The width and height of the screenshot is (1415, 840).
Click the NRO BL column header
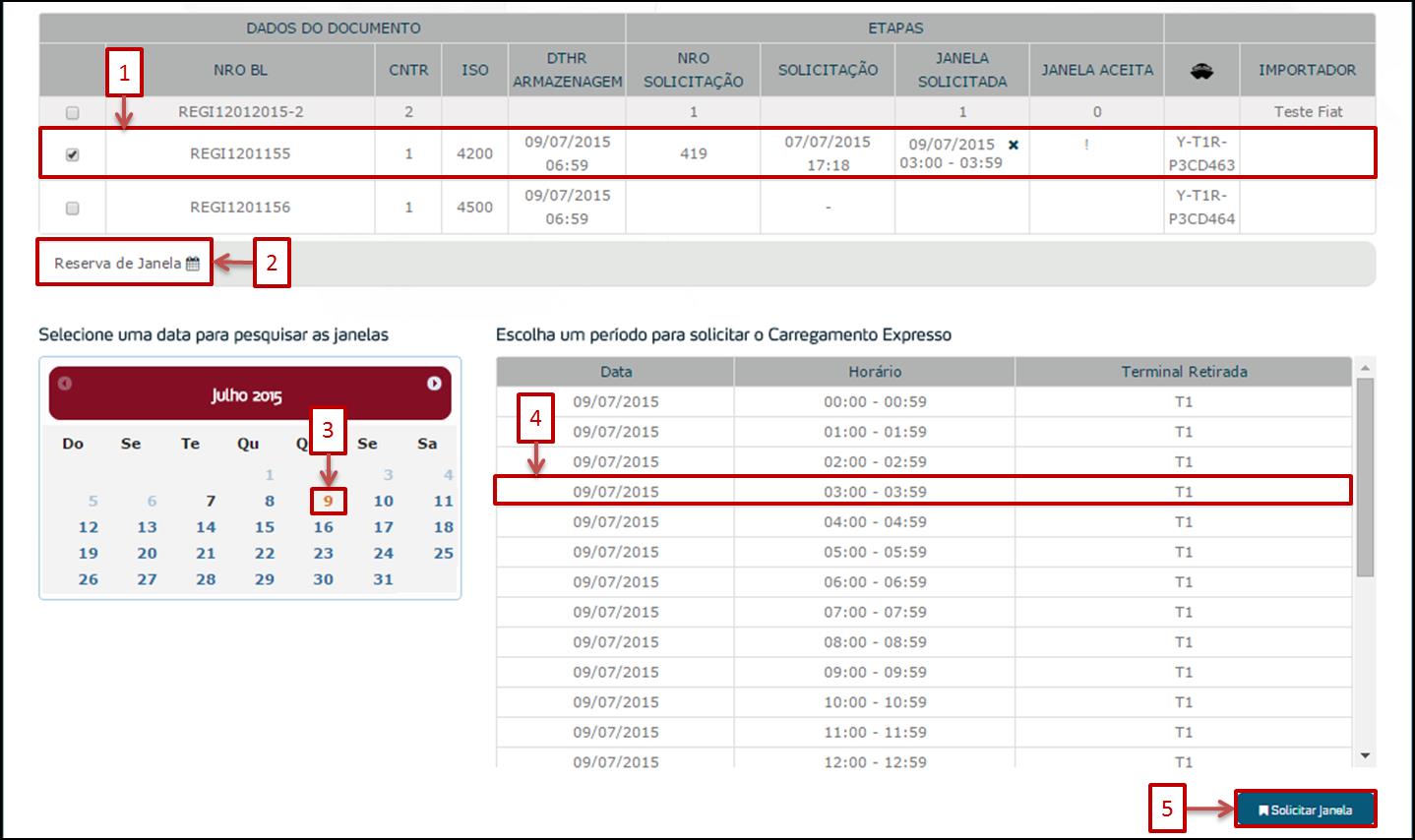[x=240, y=70]
